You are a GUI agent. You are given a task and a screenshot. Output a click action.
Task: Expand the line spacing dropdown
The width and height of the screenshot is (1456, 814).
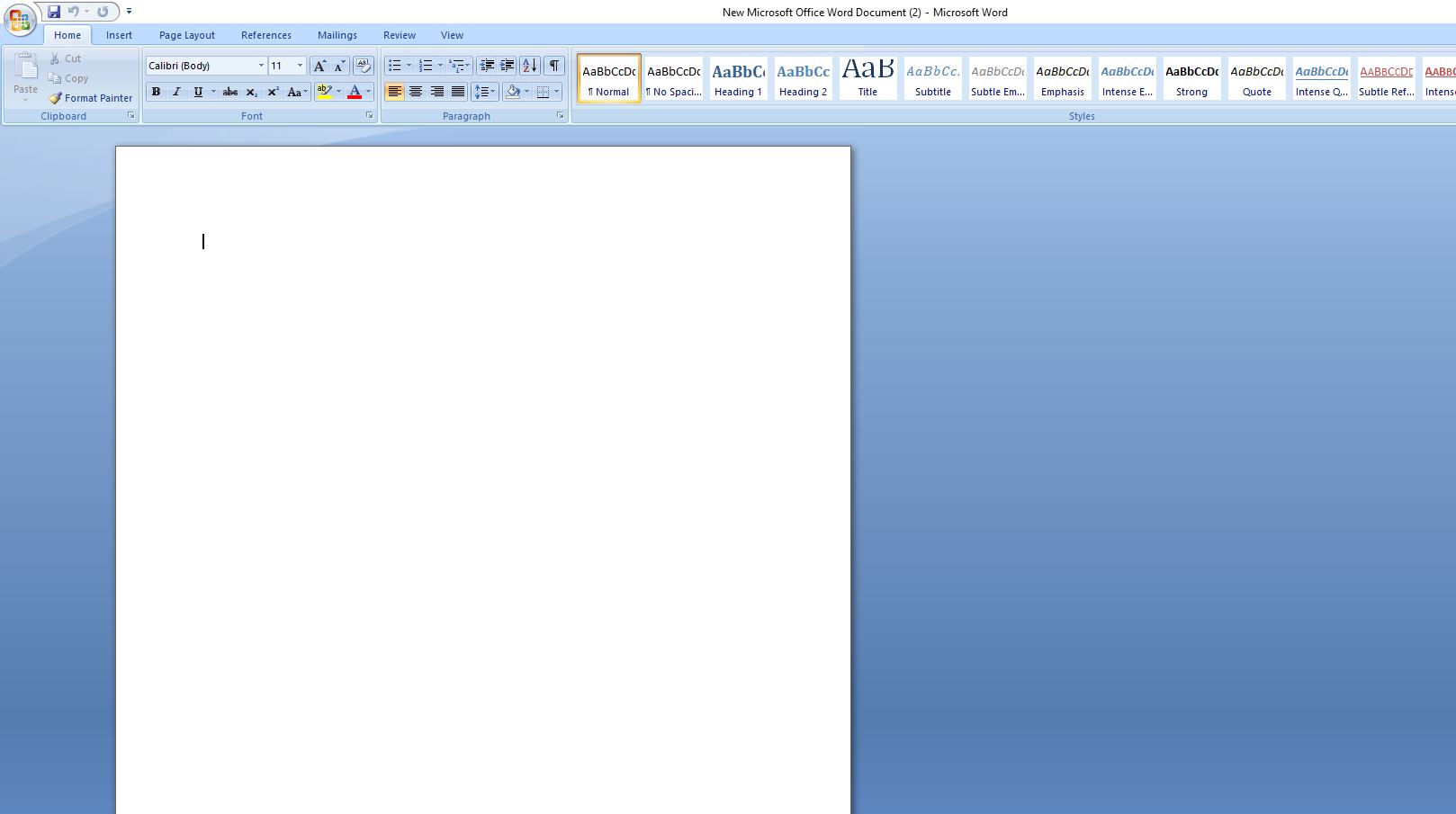[492, 92]
